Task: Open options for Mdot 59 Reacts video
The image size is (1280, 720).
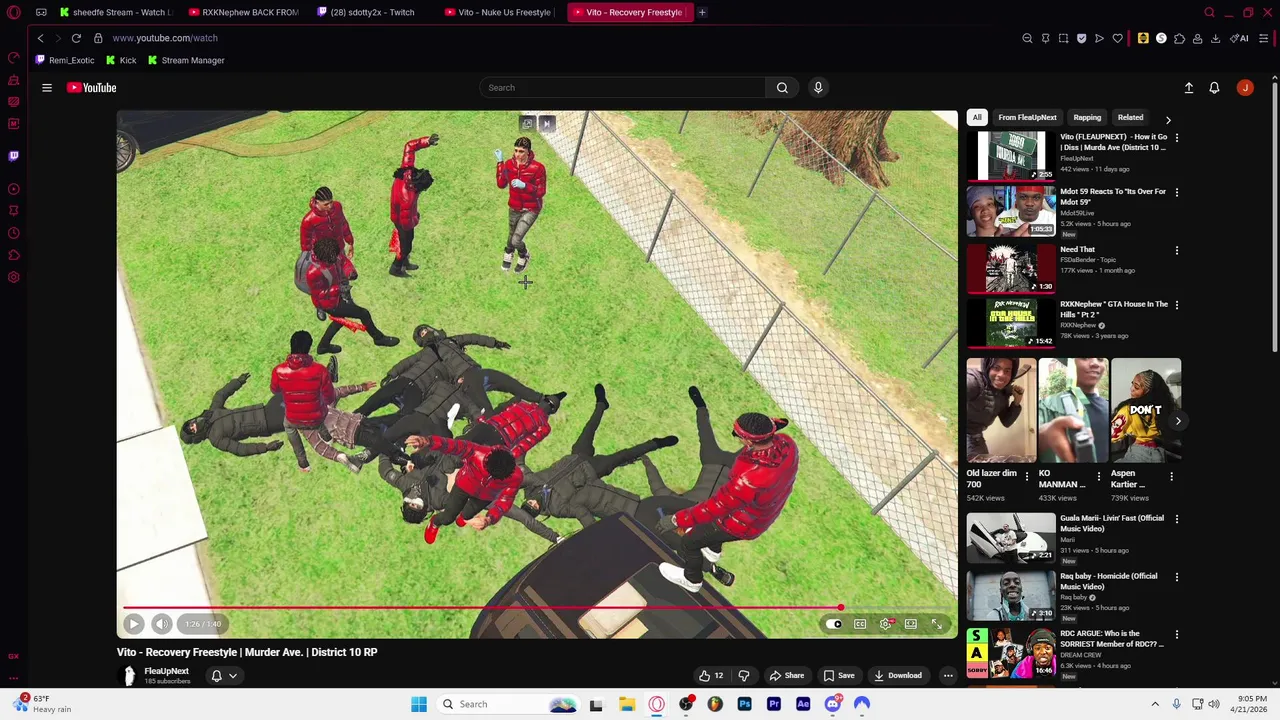Action: [1177, 192]
